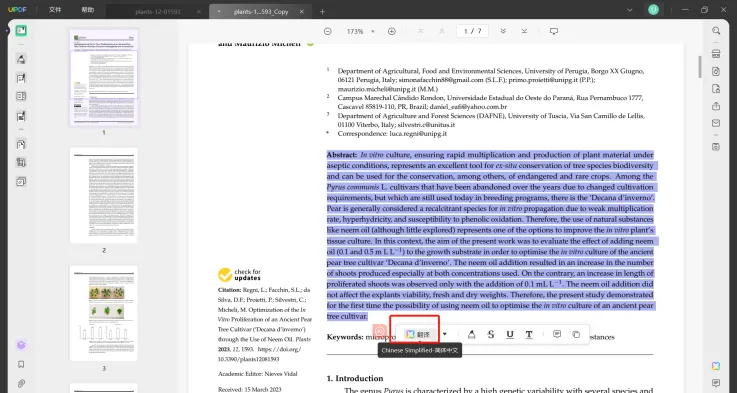Open the search tool in right sidebar
737x393 pixels.
pos(716,31)
